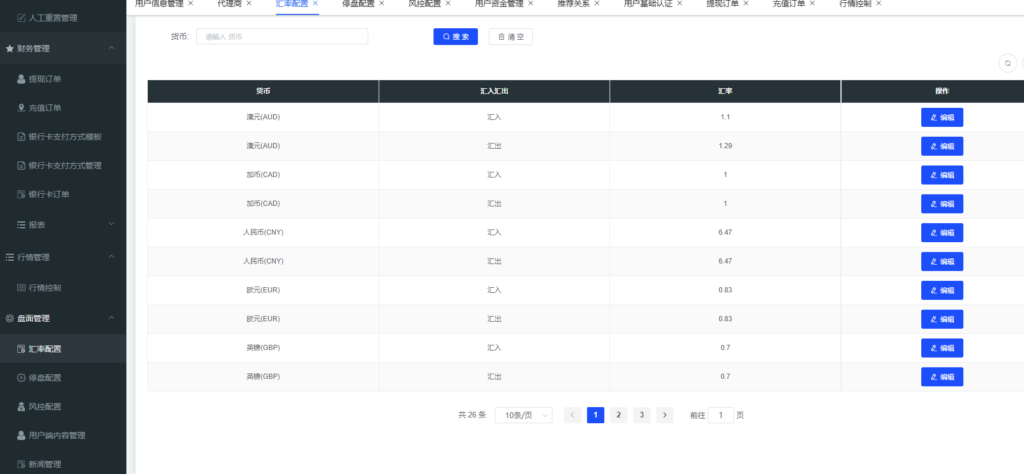
Task: Switch to the 推荐关系 tab
Action: 573,3
